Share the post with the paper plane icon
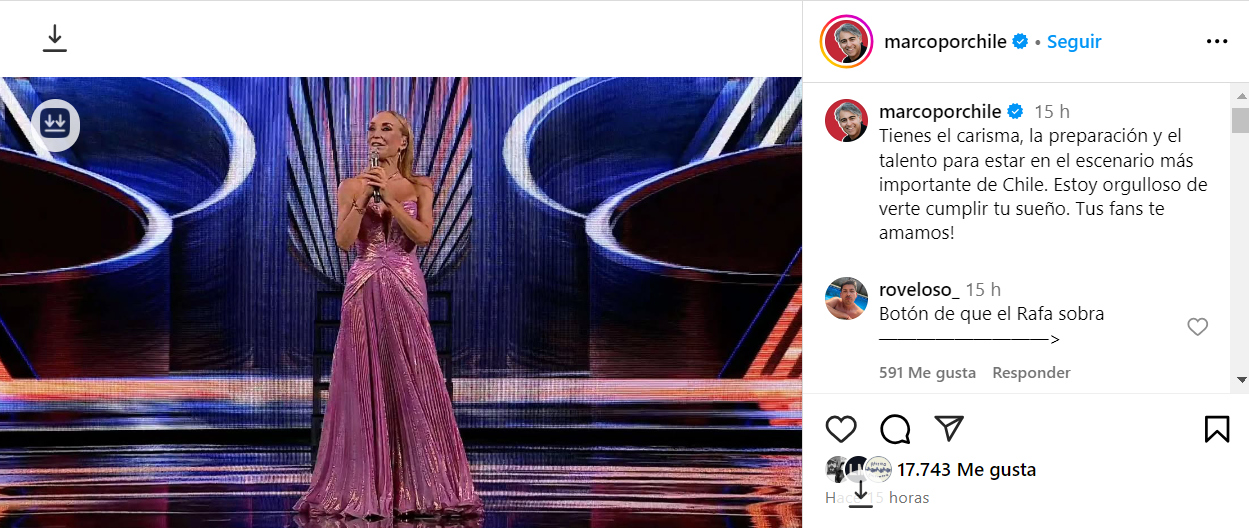Viewport: 1249px width, 528px height. pos(948,429)
